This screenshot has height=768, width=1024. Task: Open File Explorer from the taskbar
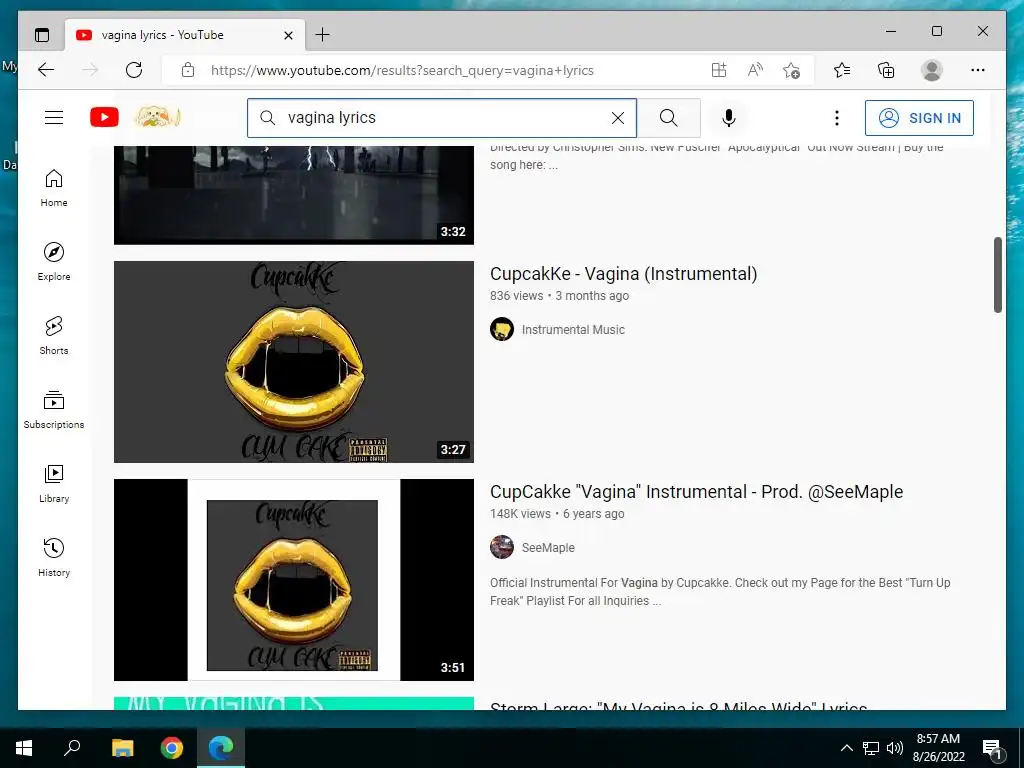(x=122, y=748)
